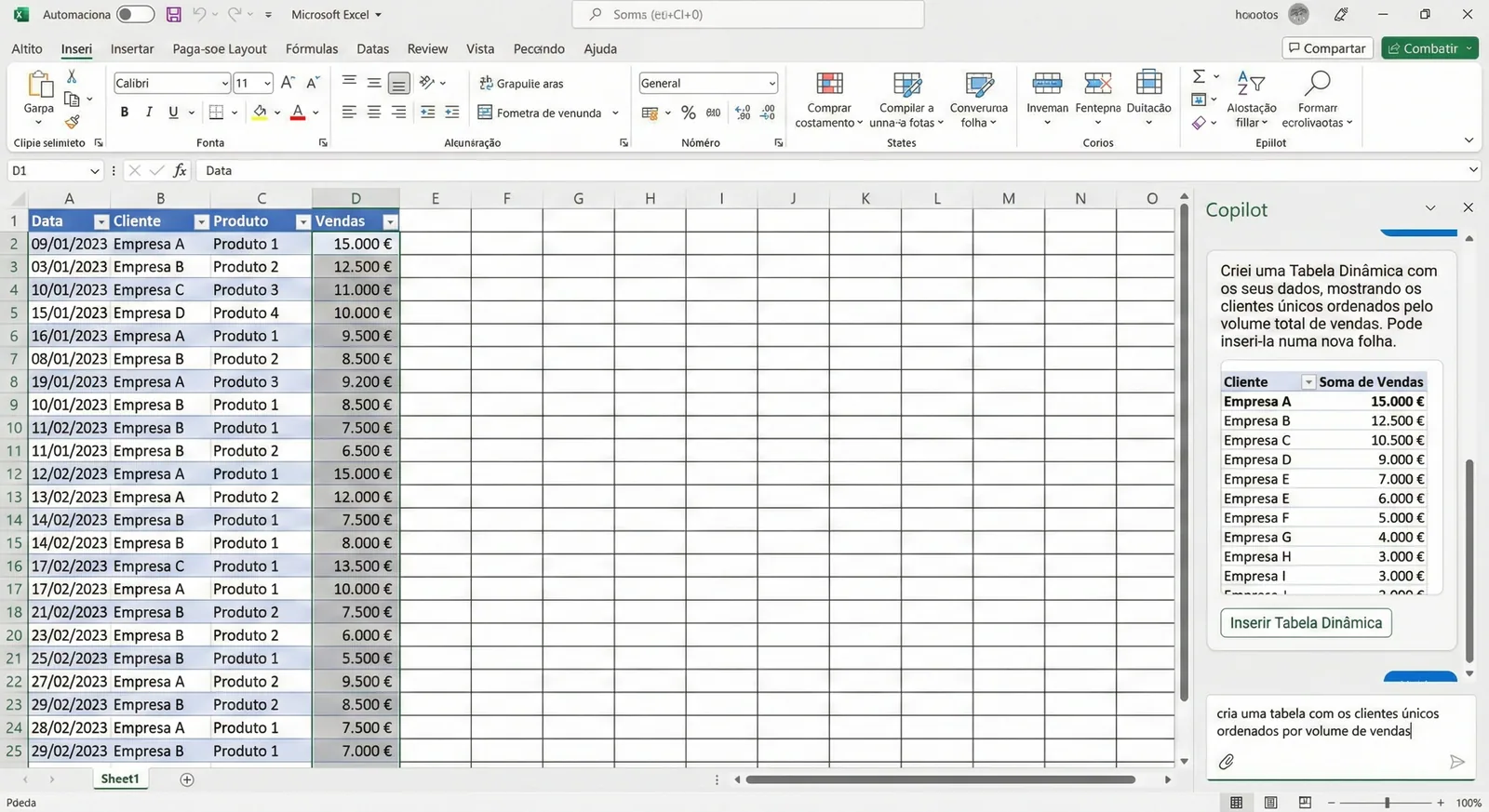Open the Insertar ribbon tab

coord(132,48)
